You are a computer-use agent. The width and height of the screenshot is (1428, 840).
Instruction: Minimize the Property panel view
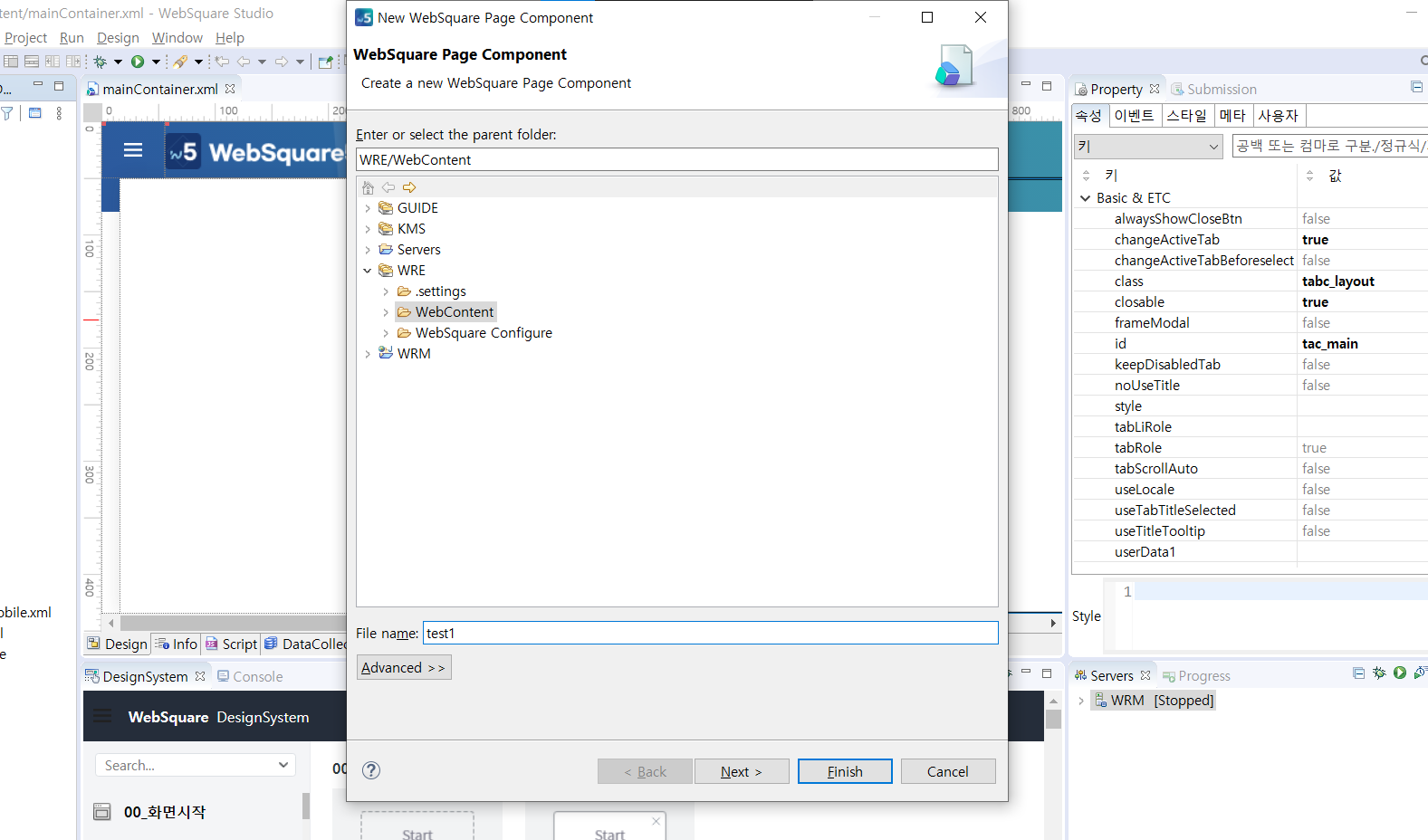[x=1416, y=87]
